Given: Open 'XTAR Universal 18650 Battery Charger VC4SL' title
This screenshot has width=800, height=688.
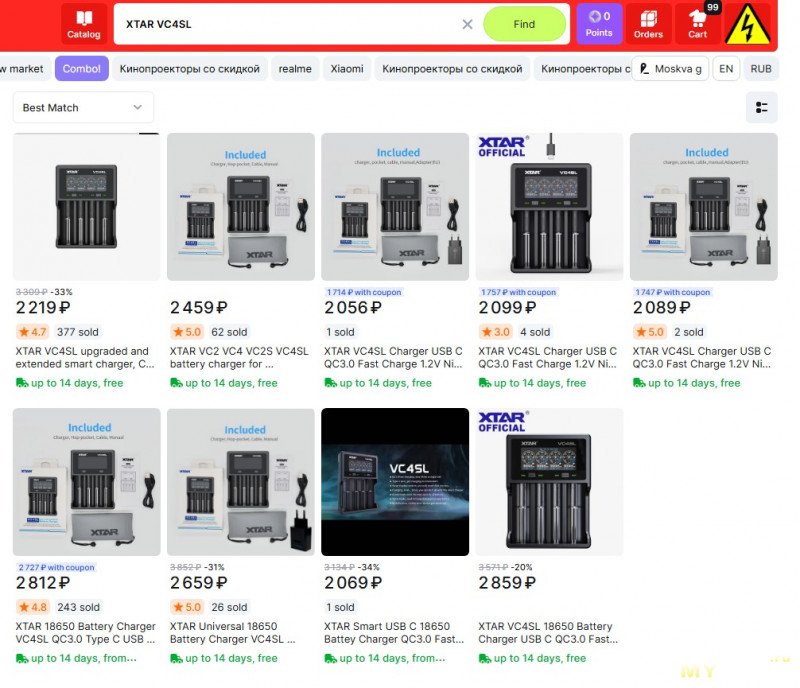Looking at the screenshot, I should tap(232, 632).
